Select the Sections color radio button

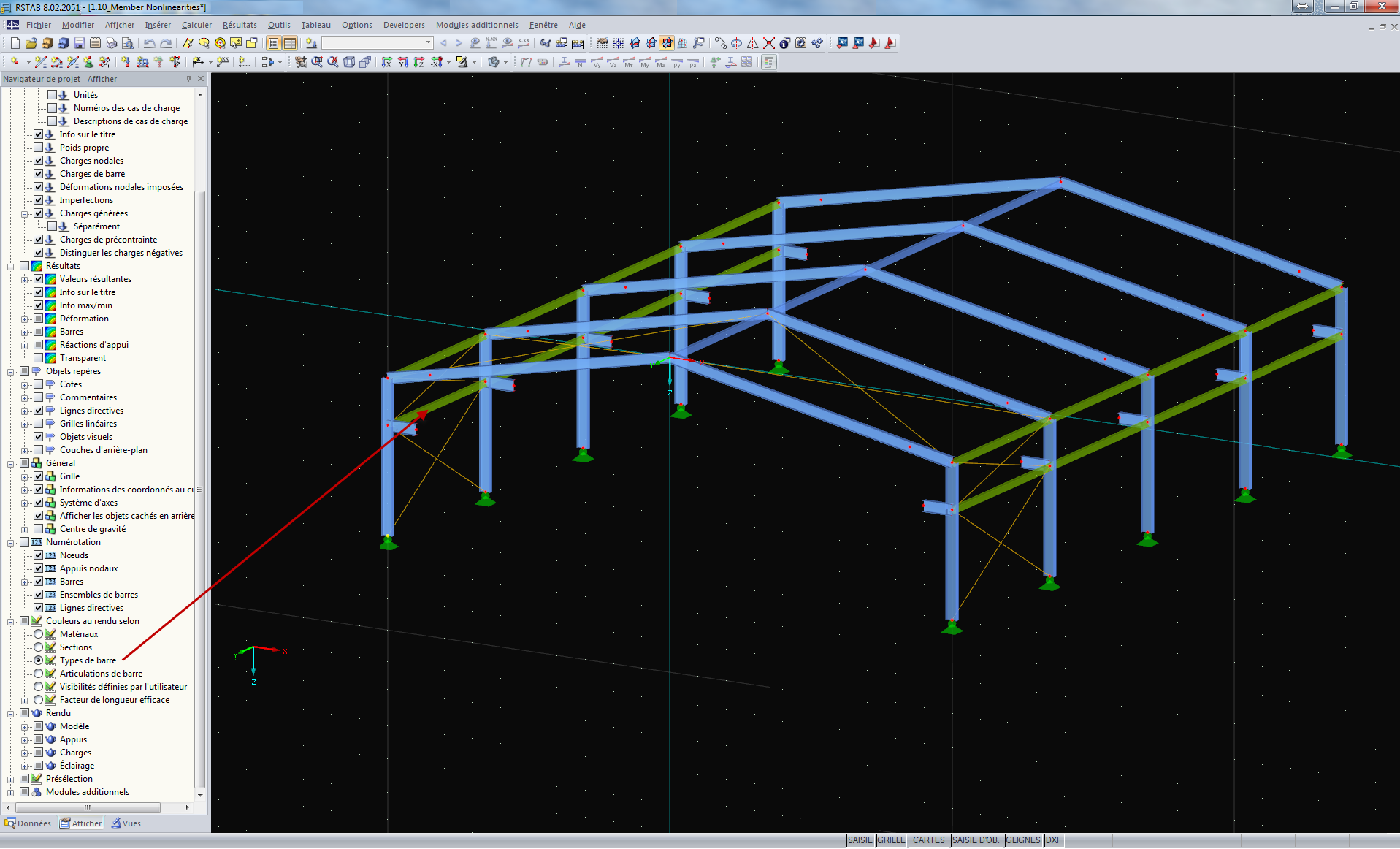[39, 647]
